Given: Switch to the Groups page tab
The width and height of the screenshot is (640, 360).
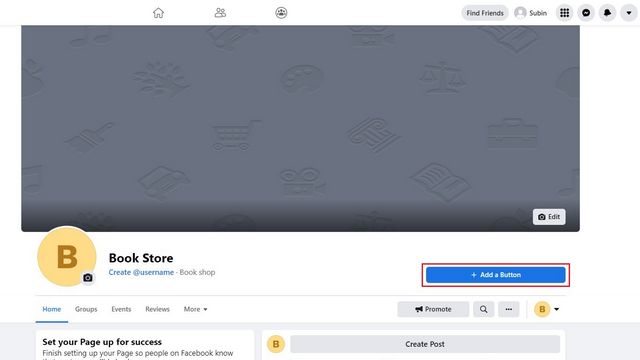Looking at the screenshot, I should (x=86, y=309).
